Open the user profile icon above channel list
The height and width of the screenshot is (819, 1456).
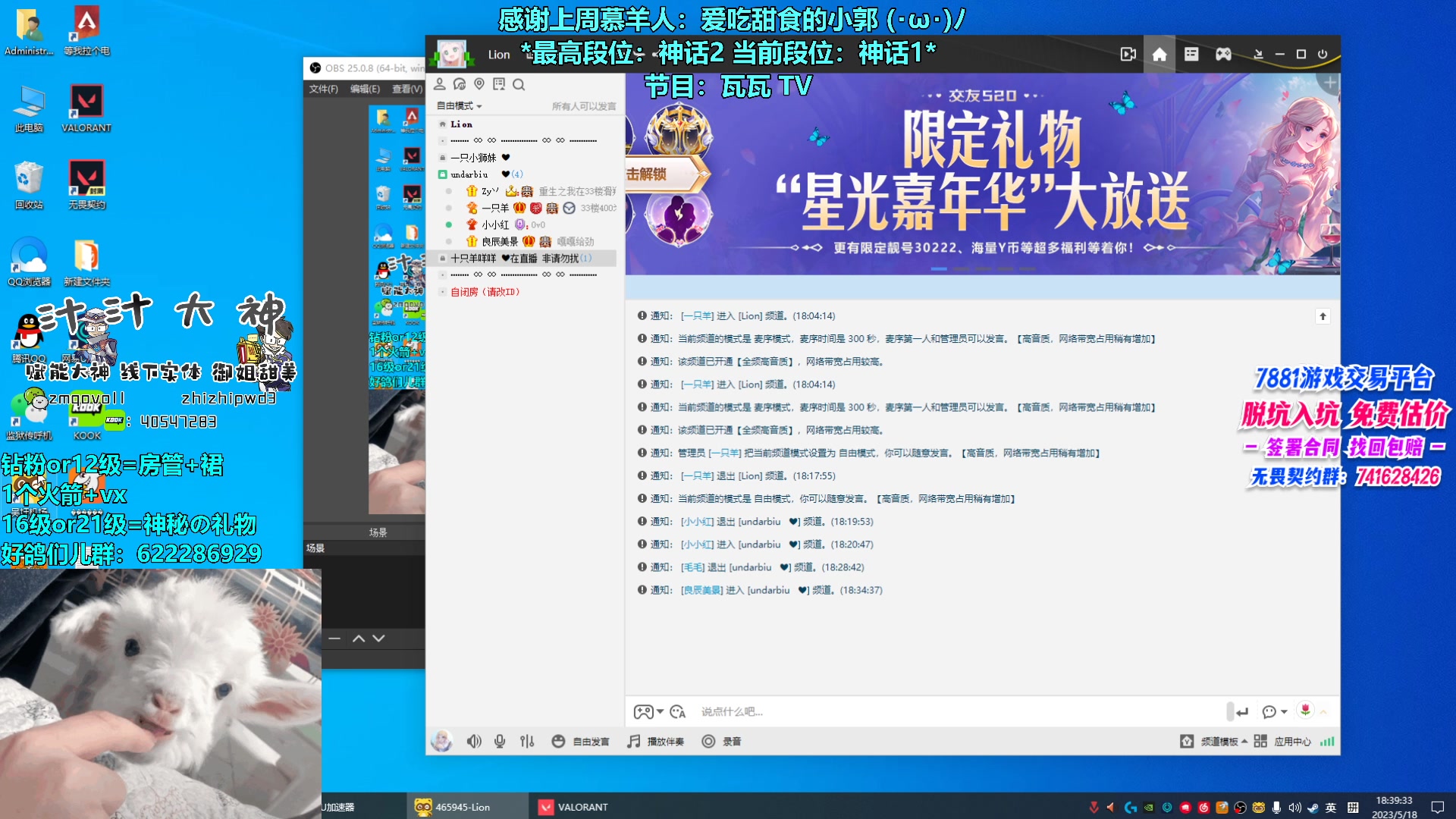(440, 84)
